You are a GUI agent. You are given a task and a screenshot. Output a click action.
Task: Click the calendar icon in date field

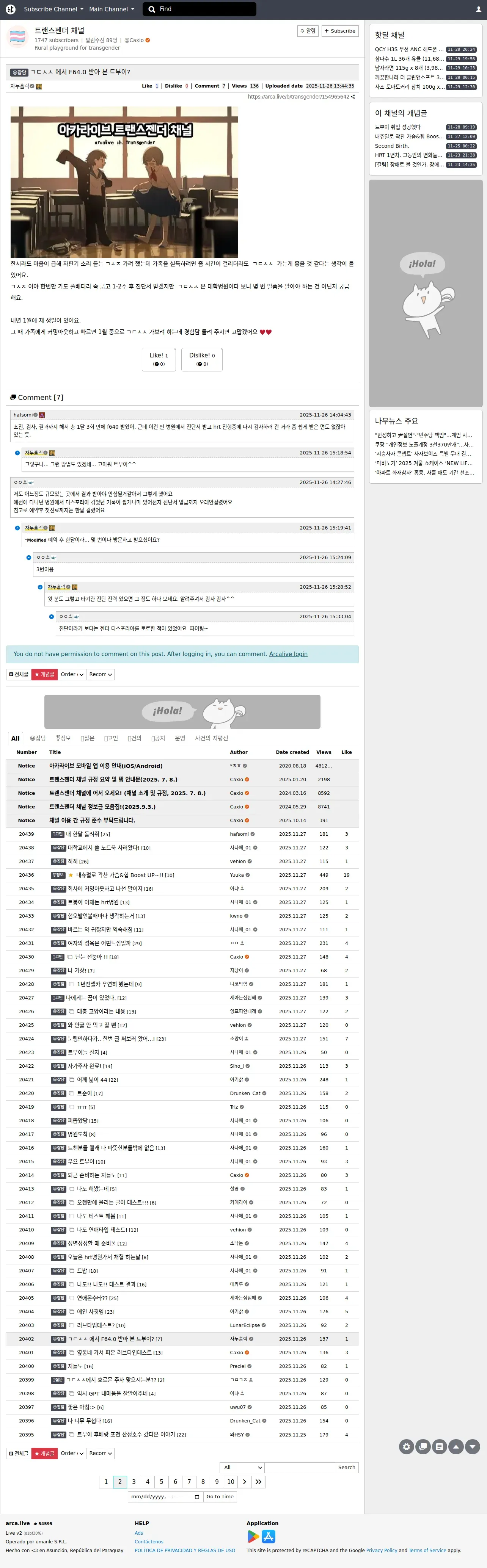196,1497
